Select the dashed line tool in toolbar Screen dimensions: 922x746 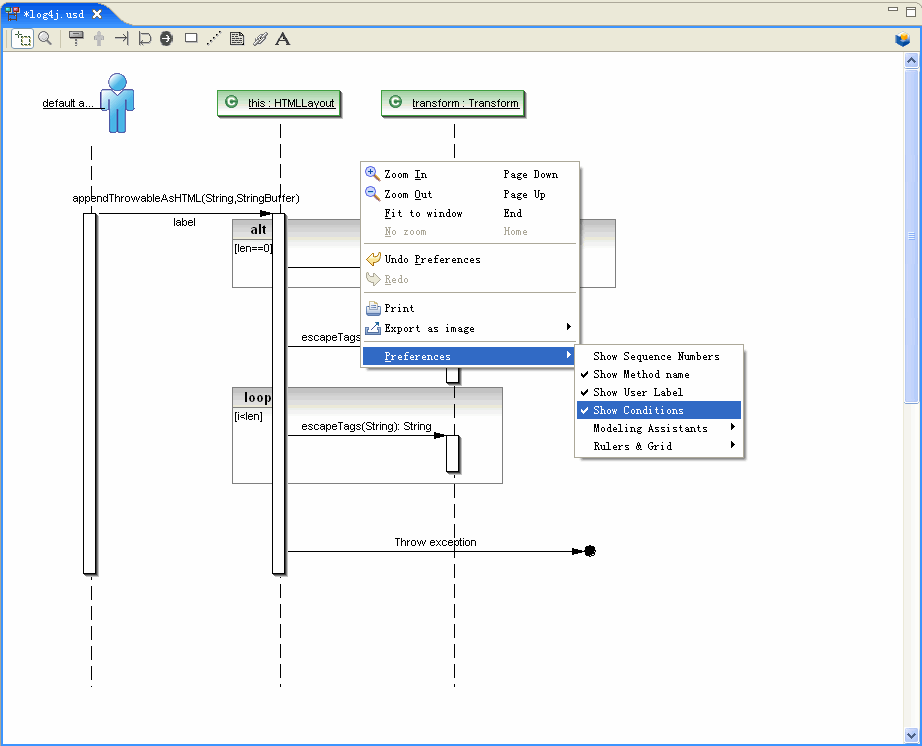(214, 39)
